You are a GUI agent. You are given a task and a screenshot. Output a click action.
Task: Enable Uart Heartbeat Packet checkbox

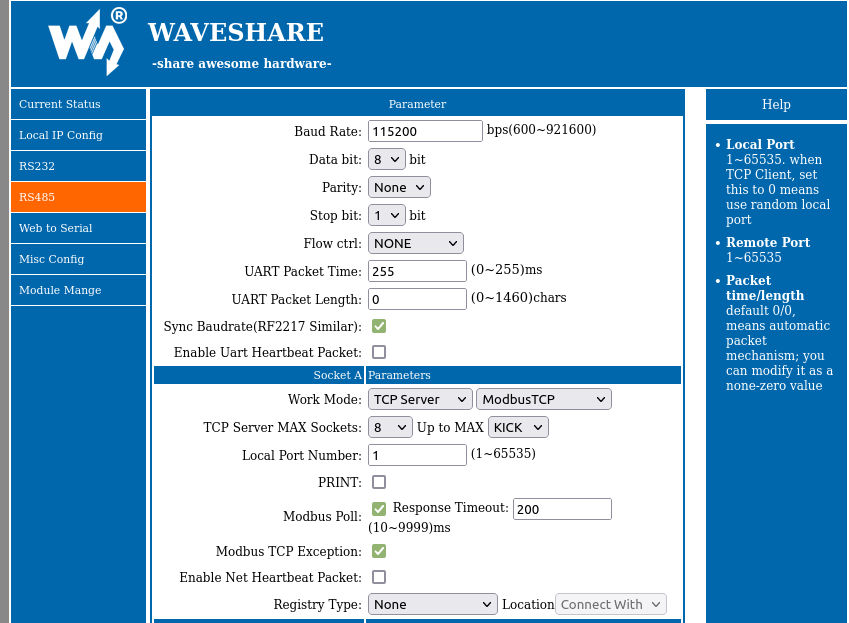point(379,352)
